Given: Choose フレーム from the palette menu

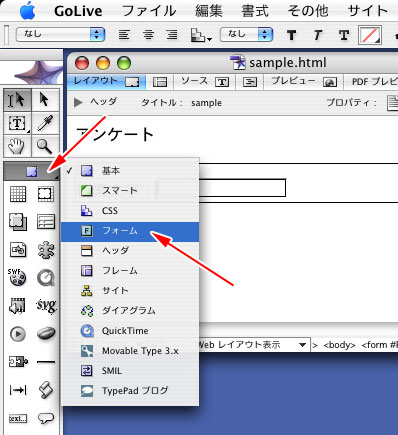Looking at the screenshot, I should pos(130,270).
